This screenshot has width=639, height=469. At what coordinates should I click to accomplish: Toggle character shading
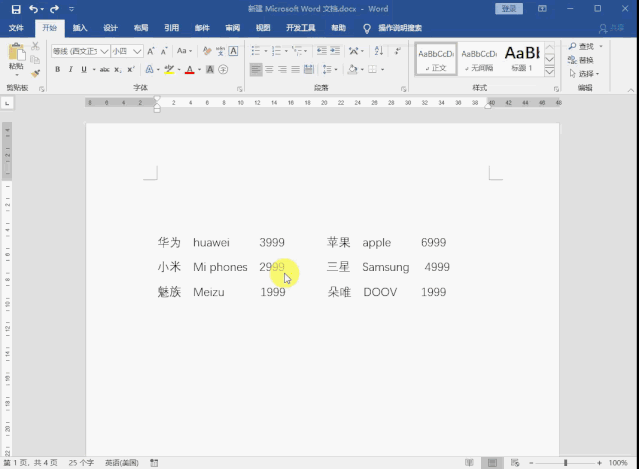pyautogui.click(x=210, y=69)
